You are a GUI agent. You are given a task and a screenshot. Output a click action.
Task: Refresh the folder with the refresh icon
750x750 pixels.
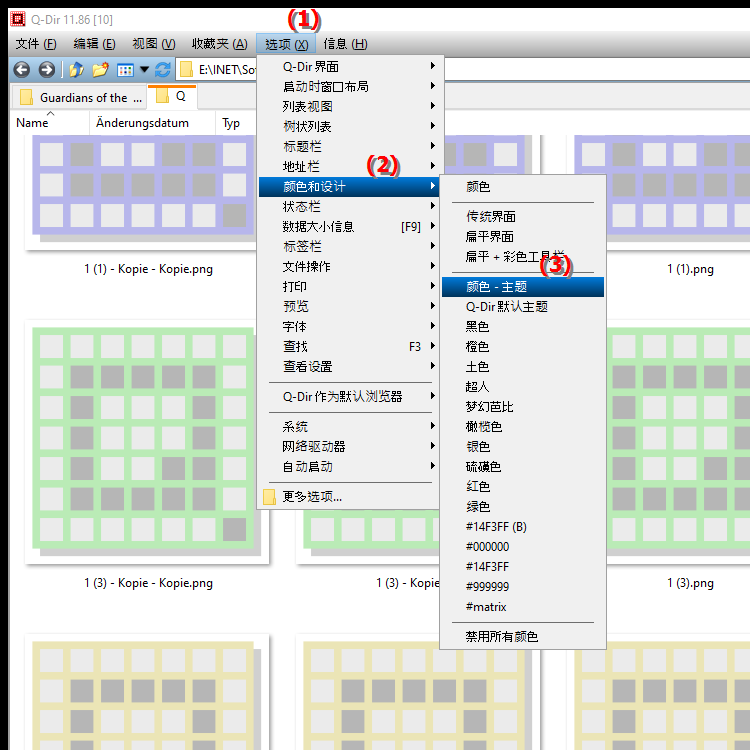pyautogui.click(x=163, y=70)
